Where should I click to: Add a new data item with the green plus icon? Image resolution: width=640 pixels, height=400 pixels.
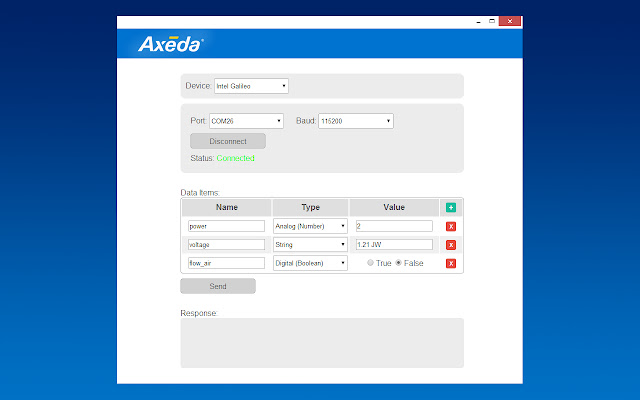451,207
